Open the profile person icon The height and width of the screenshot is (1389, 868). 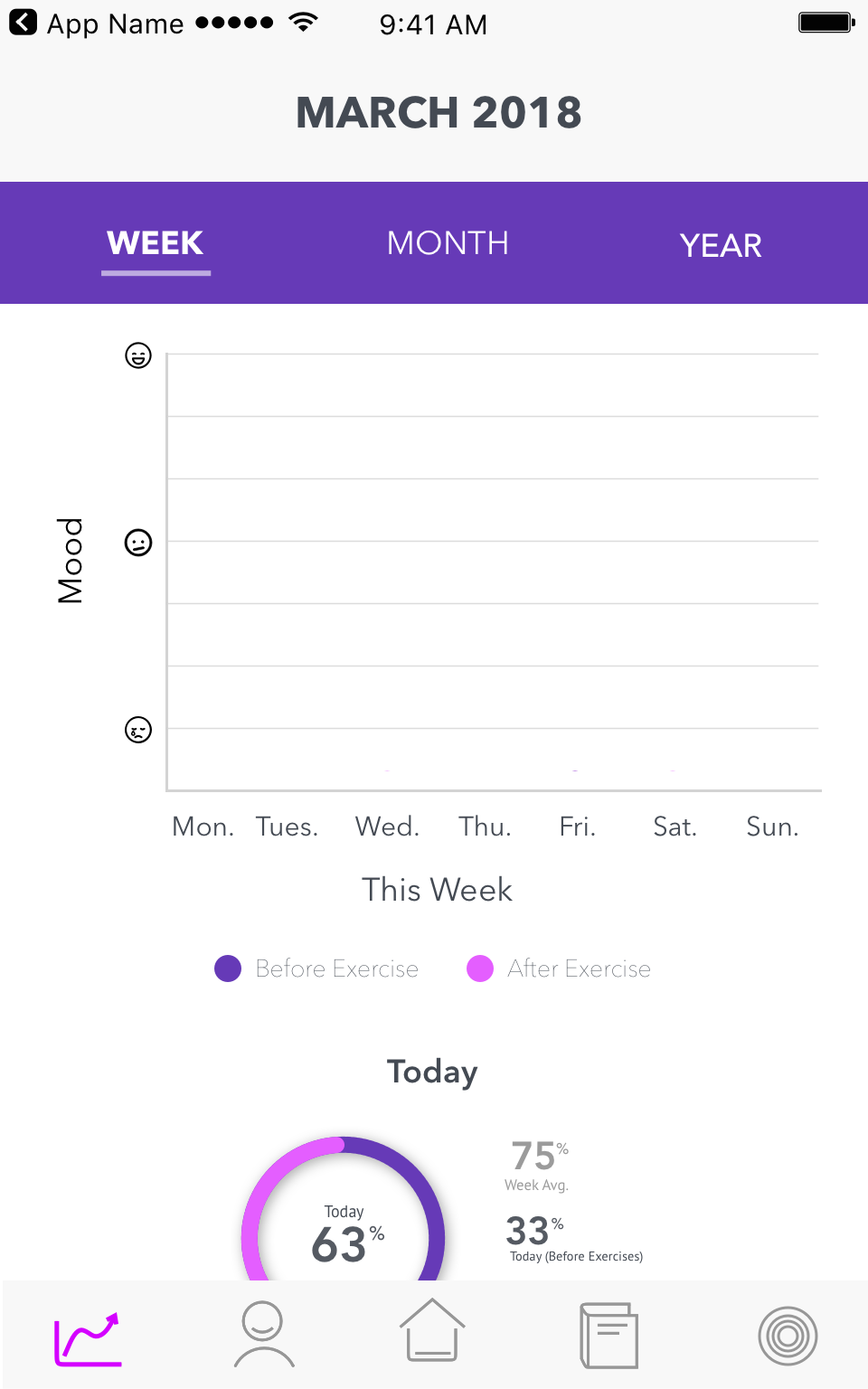tap(263, 1334)
